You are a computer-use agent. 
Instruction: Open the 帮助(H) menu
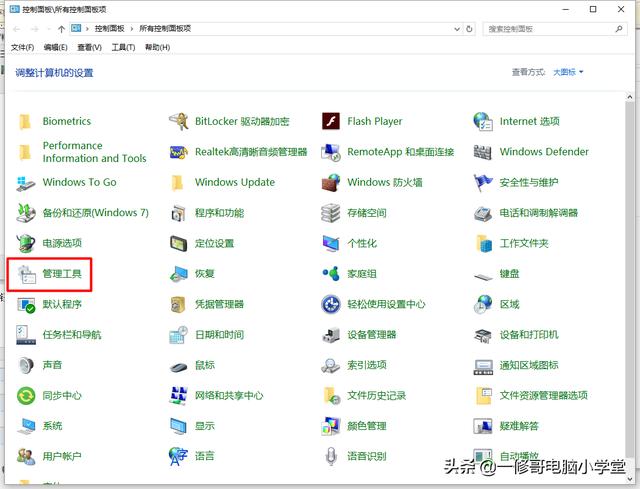click(157, 47)
